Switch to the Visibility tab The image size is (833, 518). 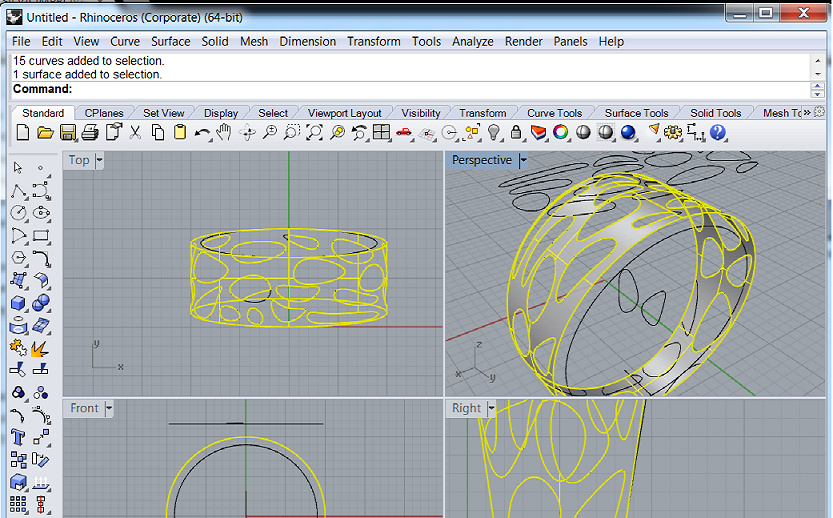(x=421, y=113)
